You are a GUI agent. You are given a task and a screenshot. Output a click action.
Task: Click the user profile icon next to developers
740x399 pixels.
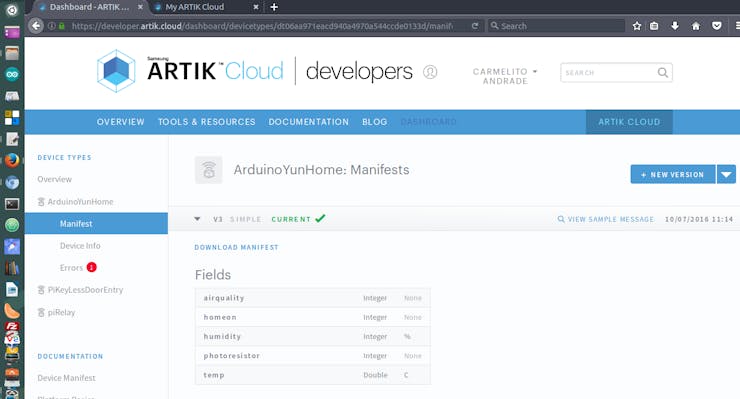click(x=430, y=72)
